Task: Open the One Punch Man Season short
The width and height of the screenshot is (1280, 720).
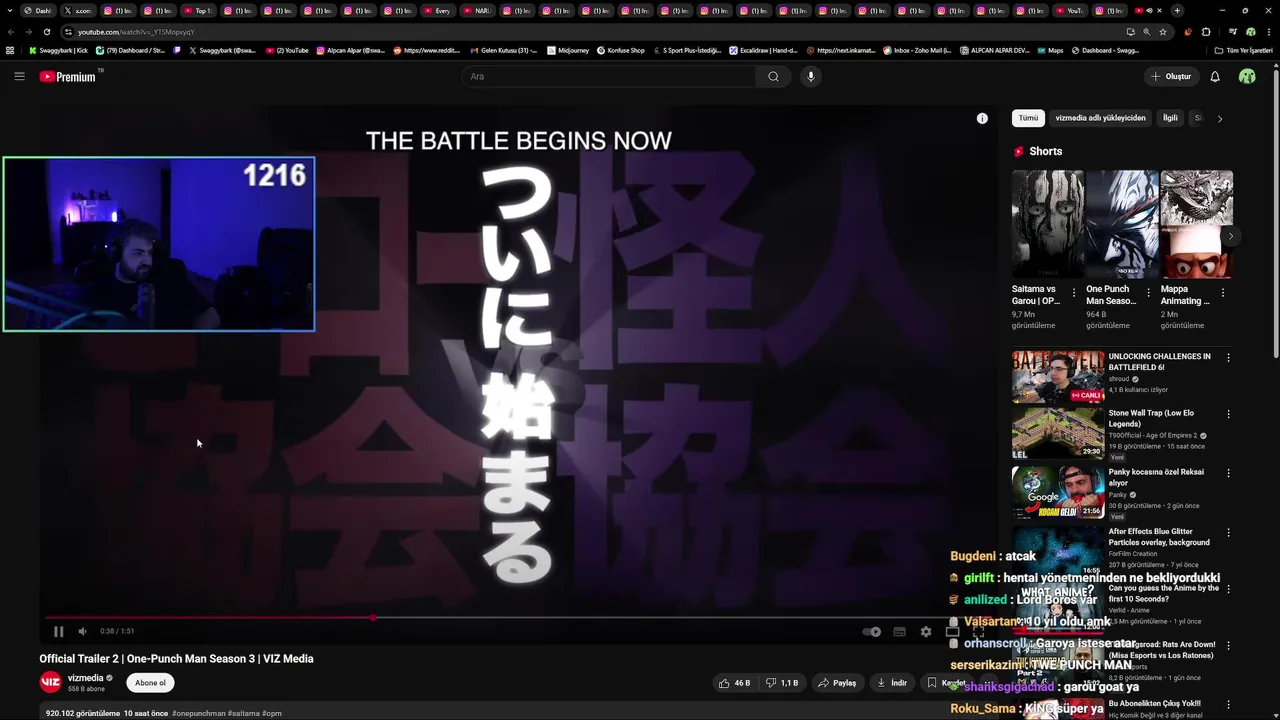Action: coord(1121,224)
